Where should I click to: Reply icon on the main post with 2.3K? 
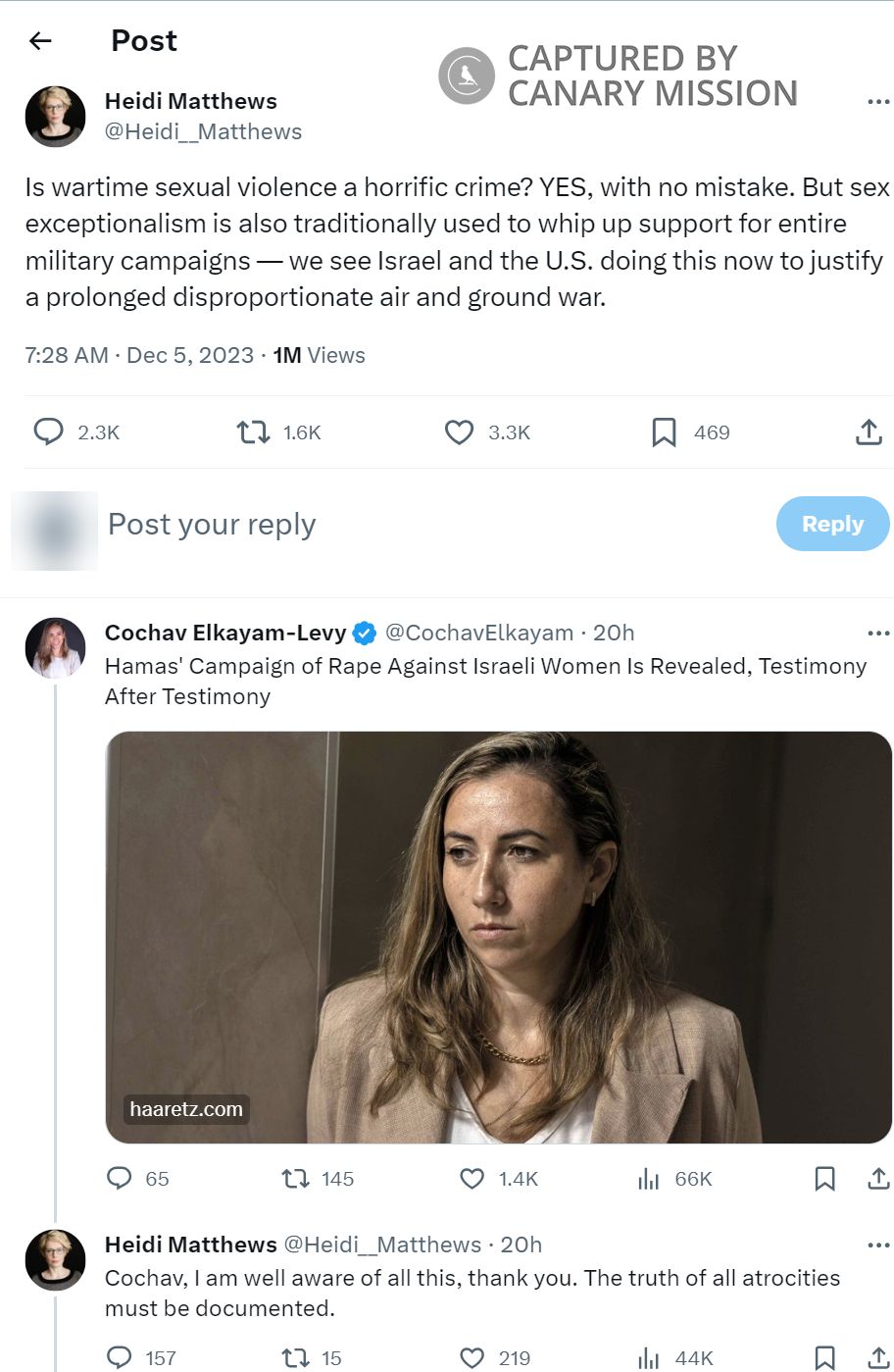48,432
